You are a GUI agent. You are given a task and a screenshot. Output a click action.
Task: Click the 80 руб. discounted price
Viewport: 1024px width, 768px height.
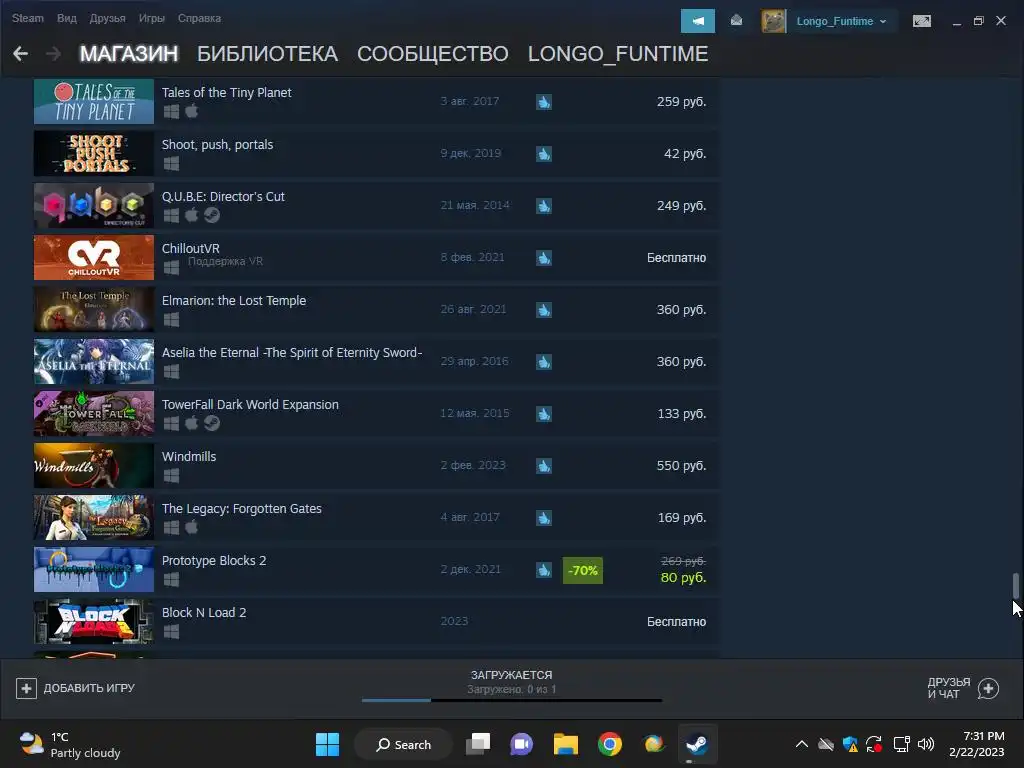point(683,577)
